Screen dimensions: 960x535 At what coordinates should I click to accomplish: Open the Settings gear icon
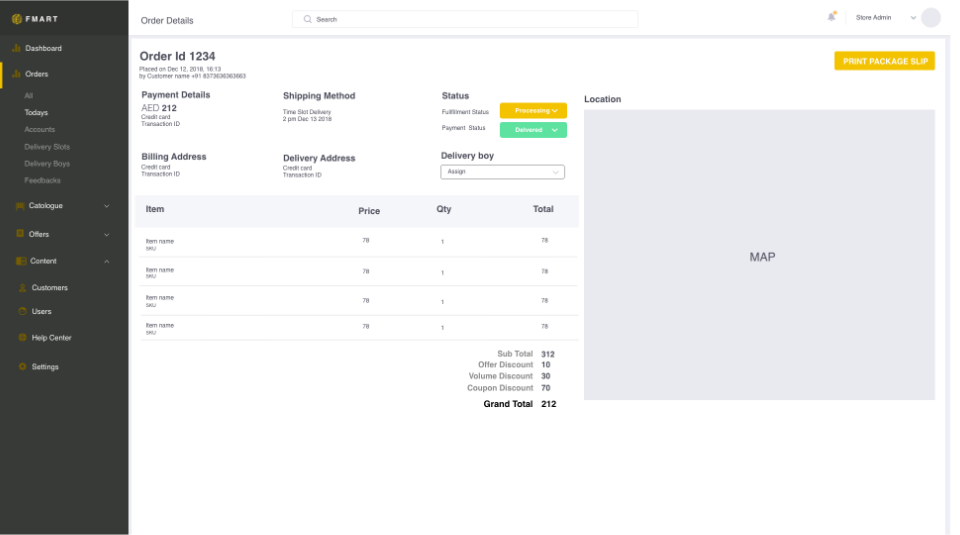[23, 367]
